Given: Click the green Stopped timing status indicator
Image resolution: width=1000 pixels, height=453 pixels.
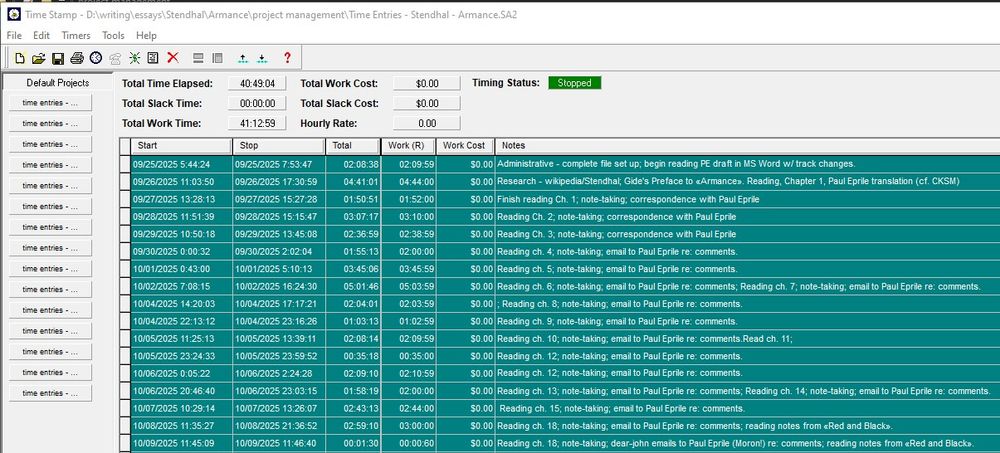Looking at the screenshot, I should coord(575,83).
